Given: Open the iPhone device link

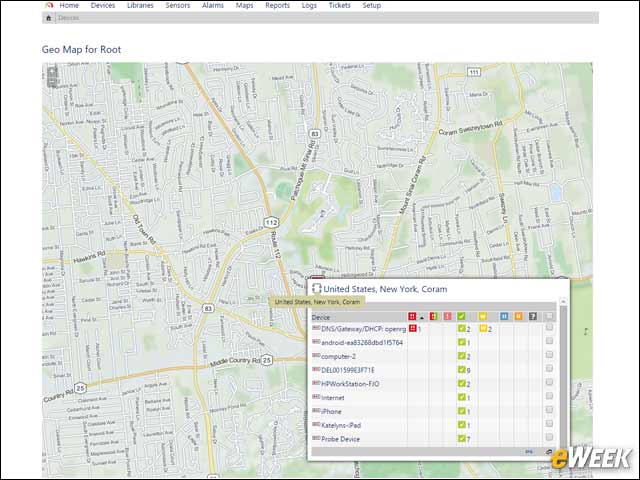Looking at the screenshot, I should click(x=331, y=411).
